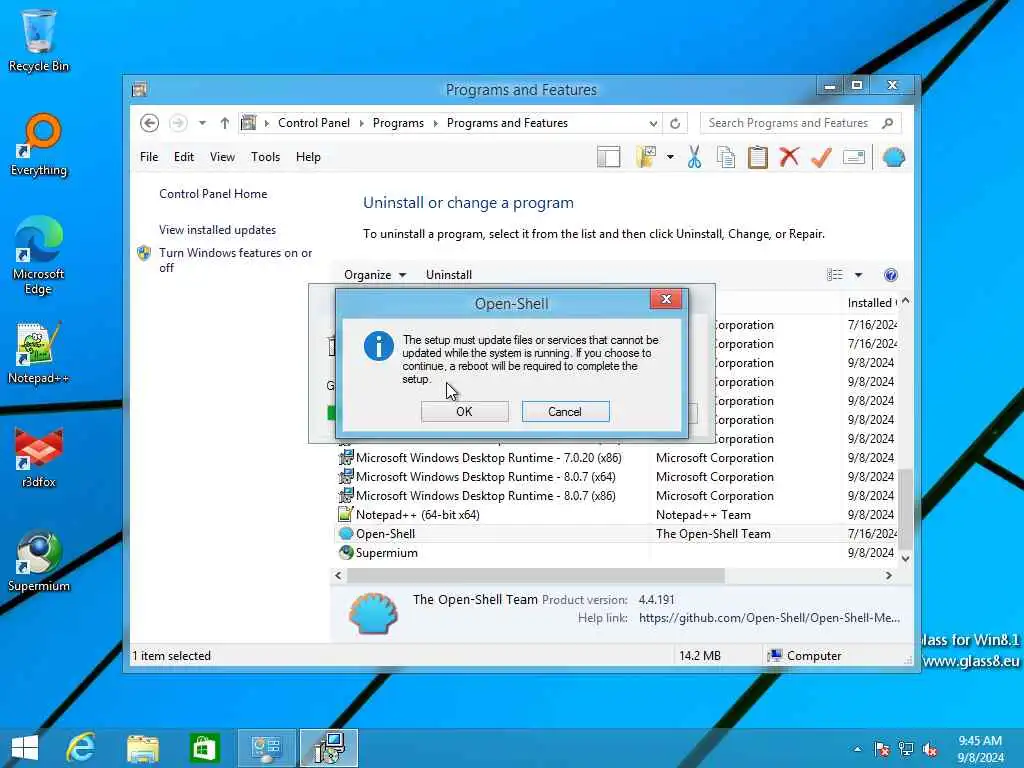This screenshot has height=768, width=1024.
Task: Toggle the navigation pane toolbar icon
Action: (x=609, y=157)
